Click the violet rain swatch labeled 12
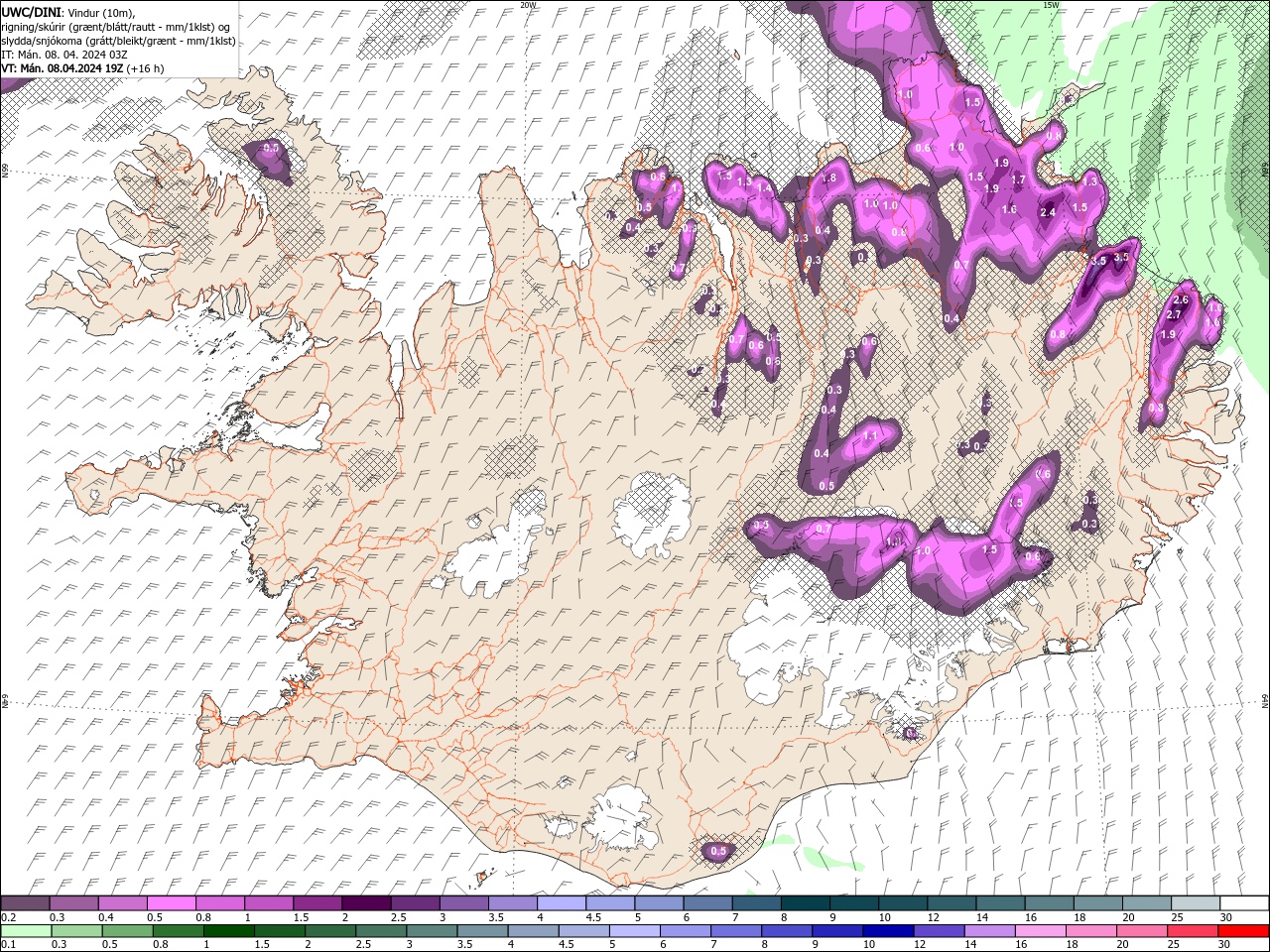Viewport: 1270px width, 952px height. pyautogui.click(x=939, y=931)
